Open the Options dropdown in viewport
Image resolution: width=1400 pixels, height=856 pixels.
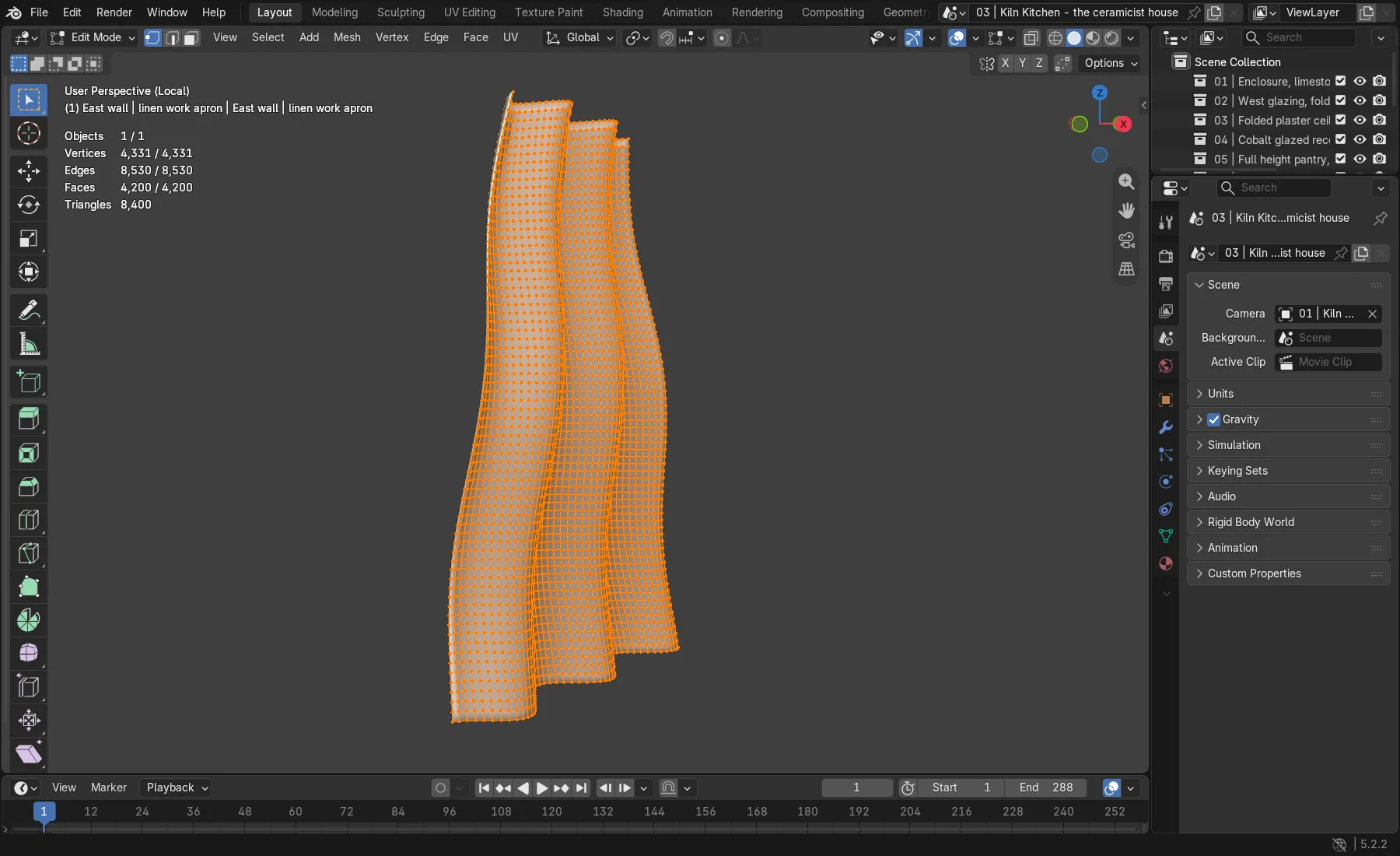click(x=1111, y=63)
